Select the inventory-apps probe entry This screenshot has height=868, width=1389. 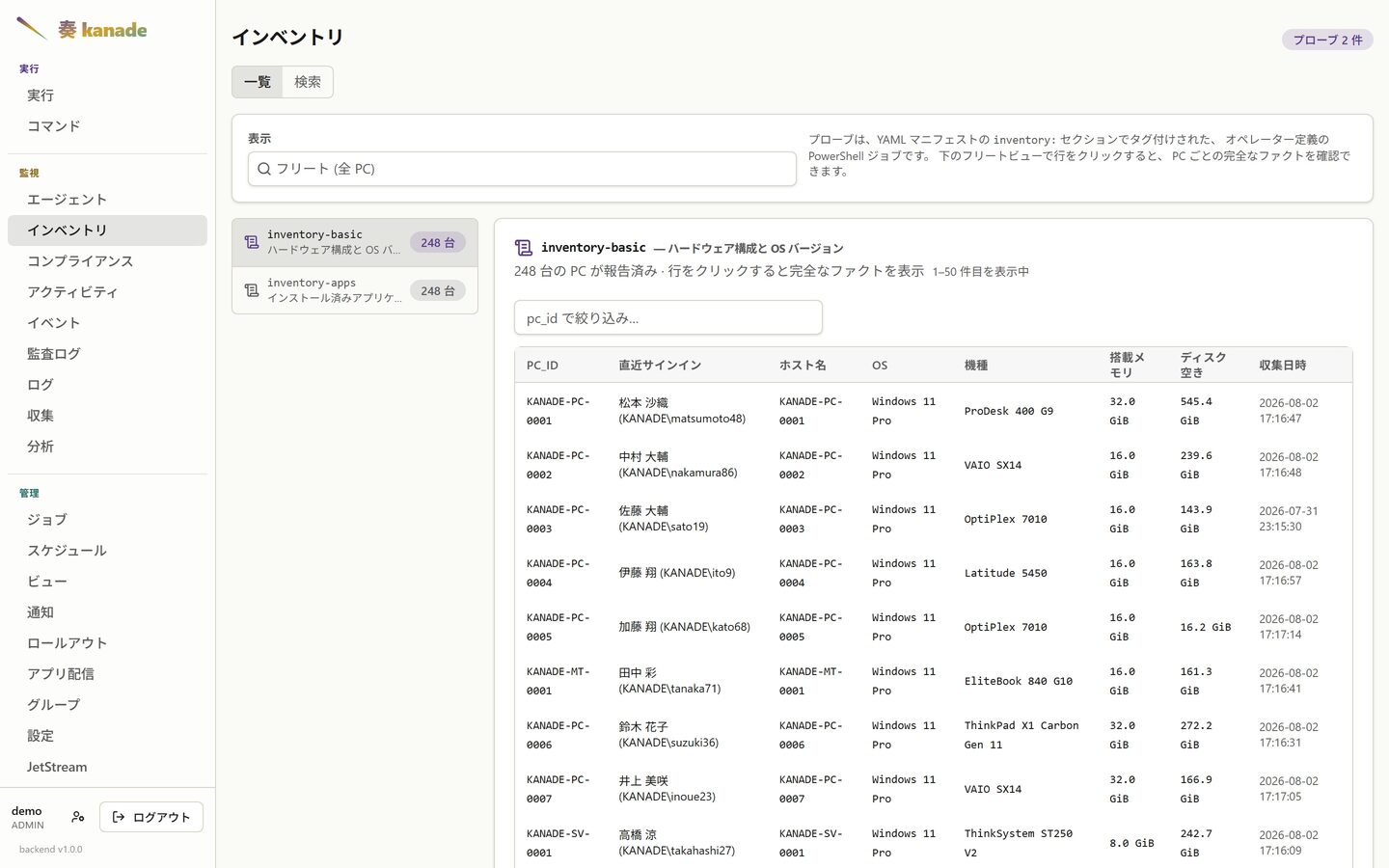[x=355, y=290]
